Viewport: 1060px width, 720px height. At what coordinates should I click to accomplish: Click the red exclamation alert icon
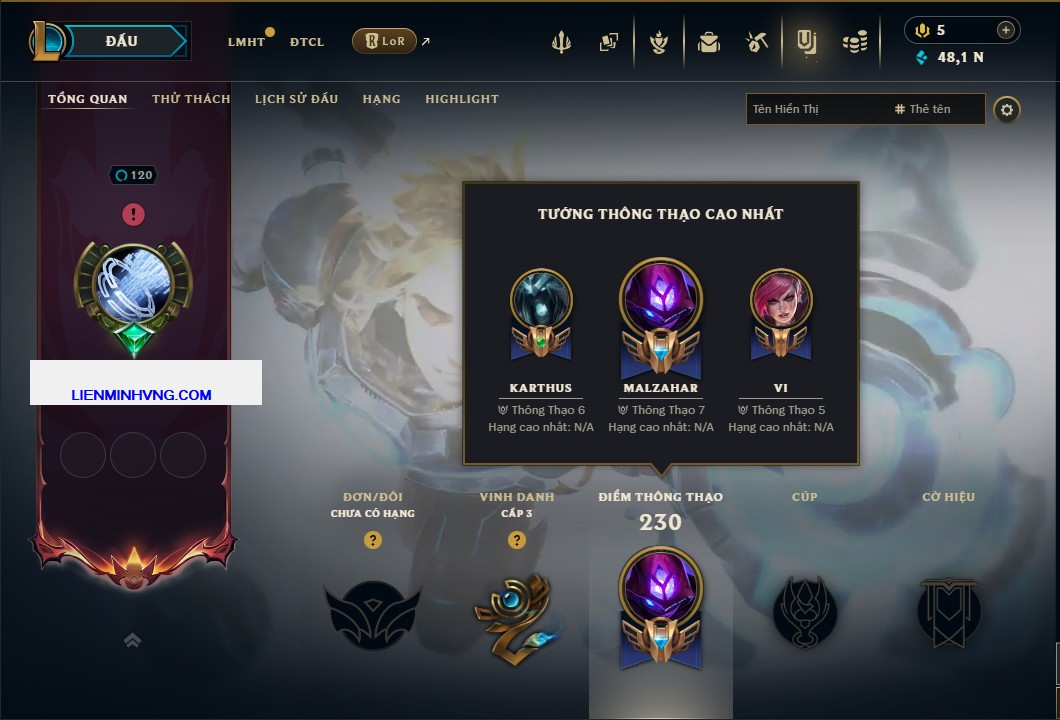click(133, 214)
